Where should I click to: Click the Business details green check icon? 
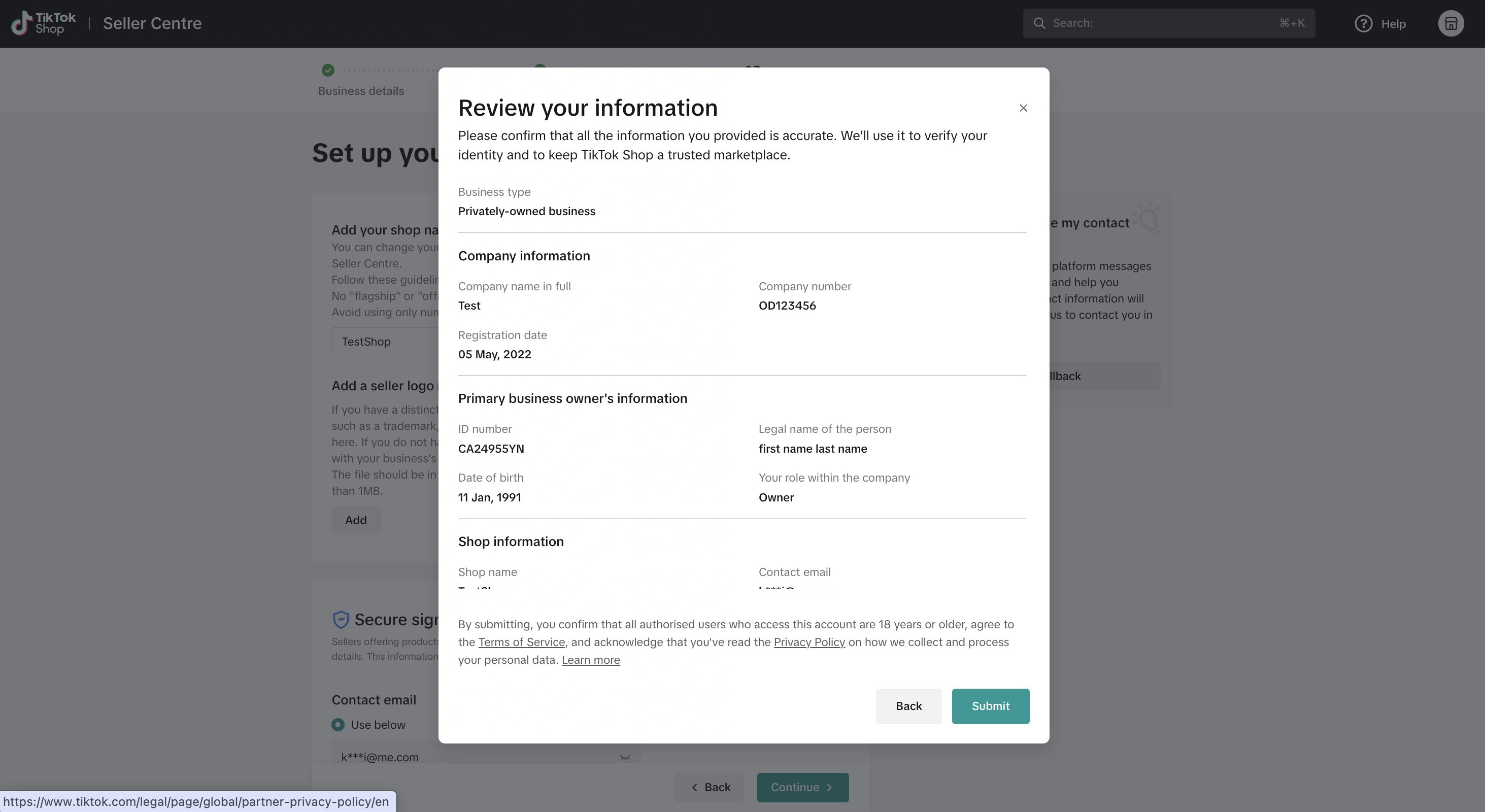click(328, 71)
